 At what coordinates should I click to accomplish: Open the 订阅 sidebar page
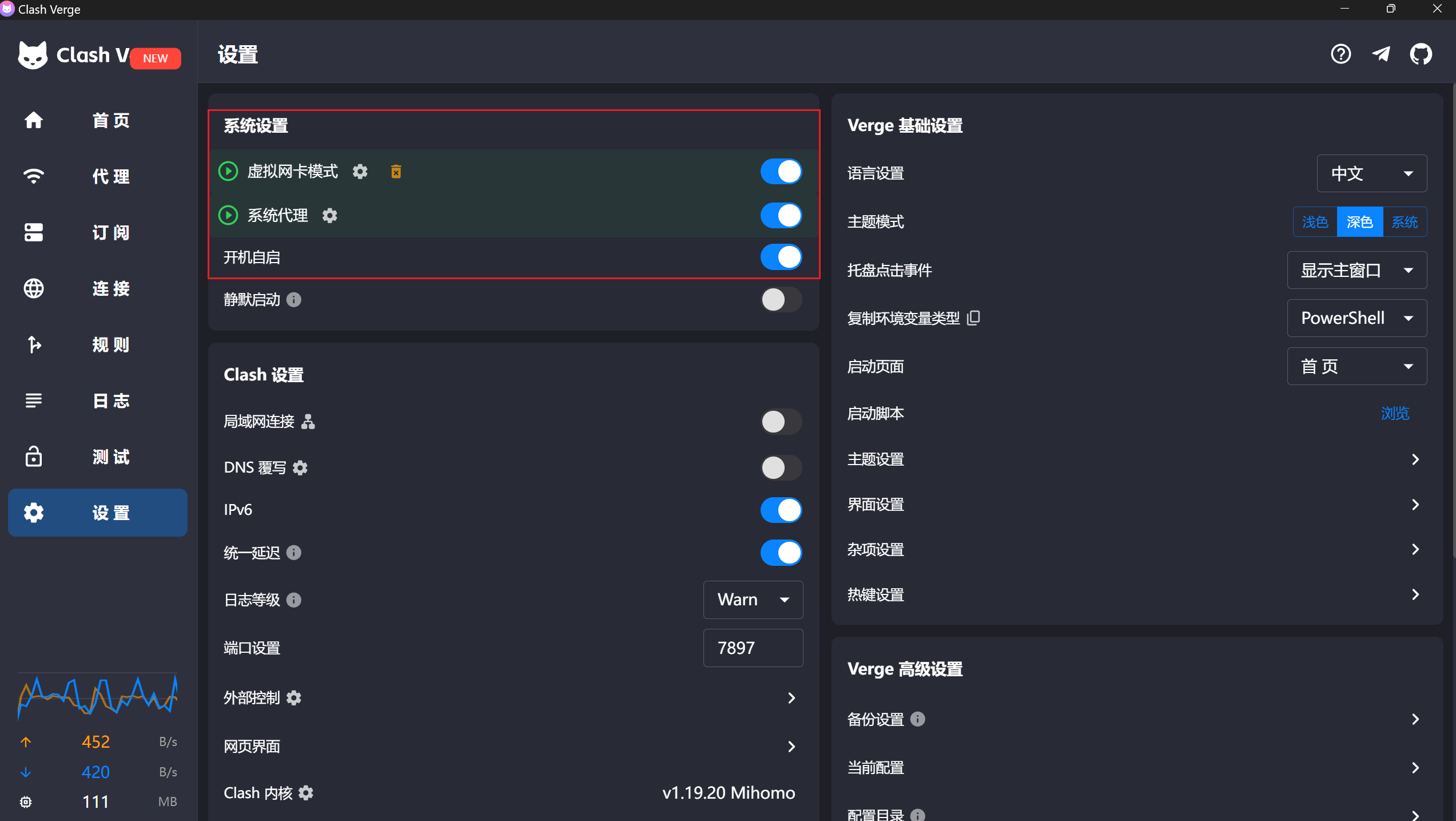tap(98, 232)
